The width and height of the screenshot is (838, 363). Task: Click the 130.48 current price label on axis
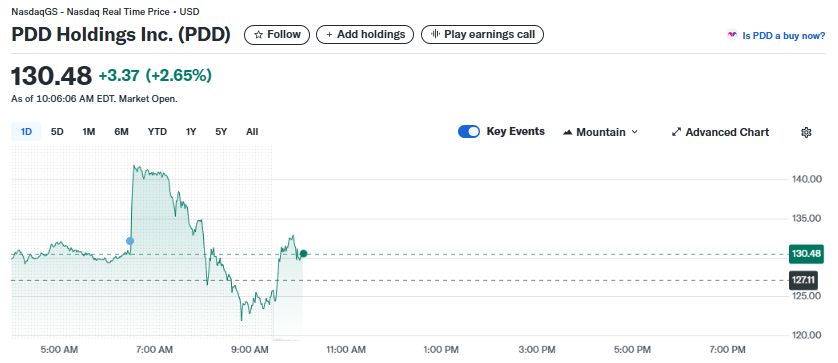[806, 253]
